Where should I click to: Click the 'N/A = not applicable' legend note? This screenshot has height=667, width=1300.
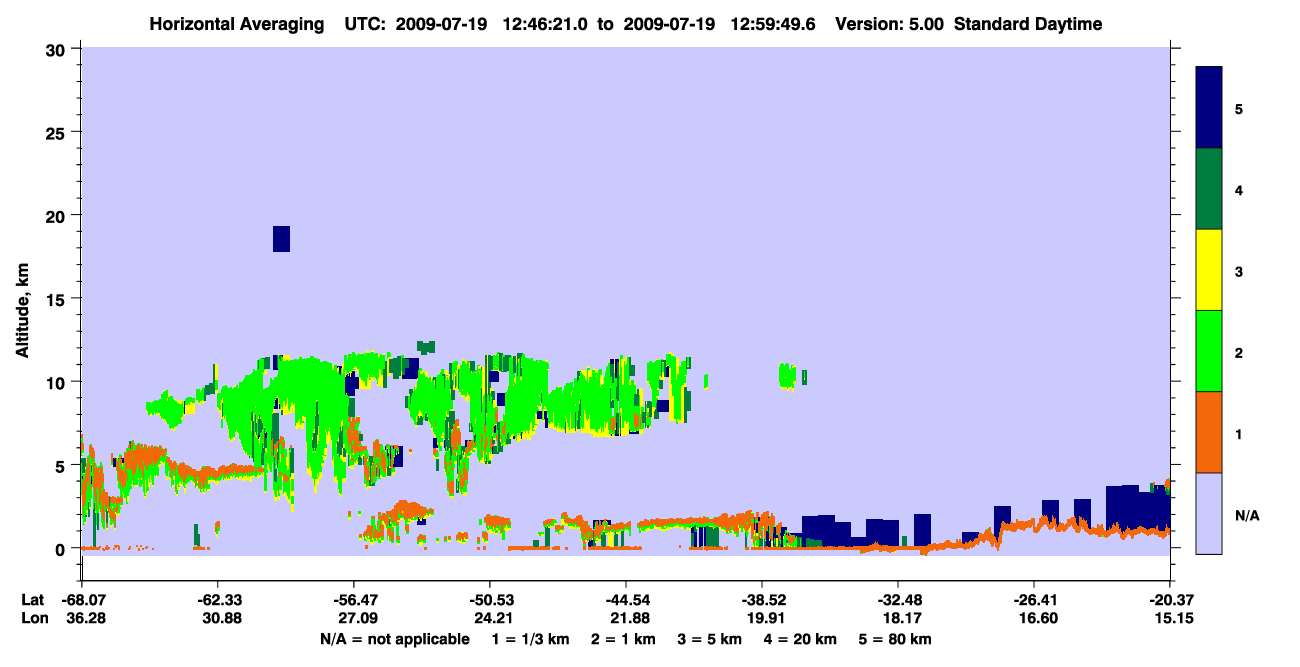[x=394, y=639]
